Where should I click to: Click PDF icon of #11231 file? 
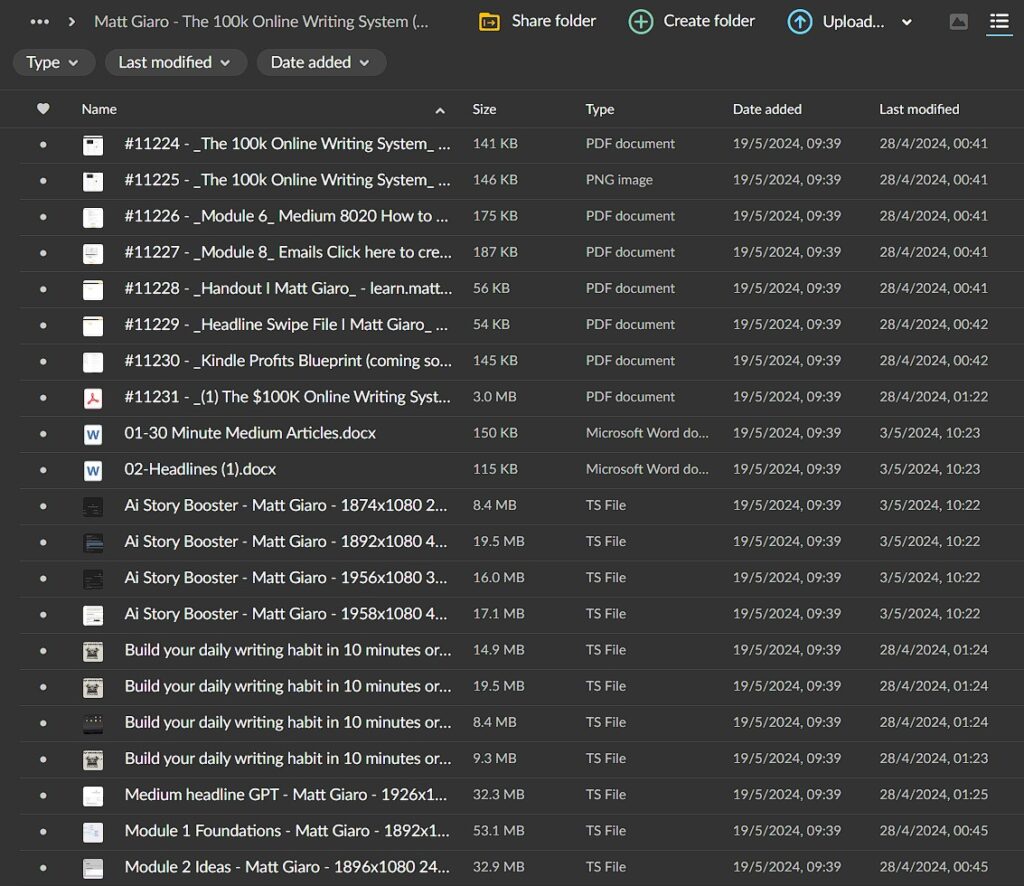(x=93, y=397)
